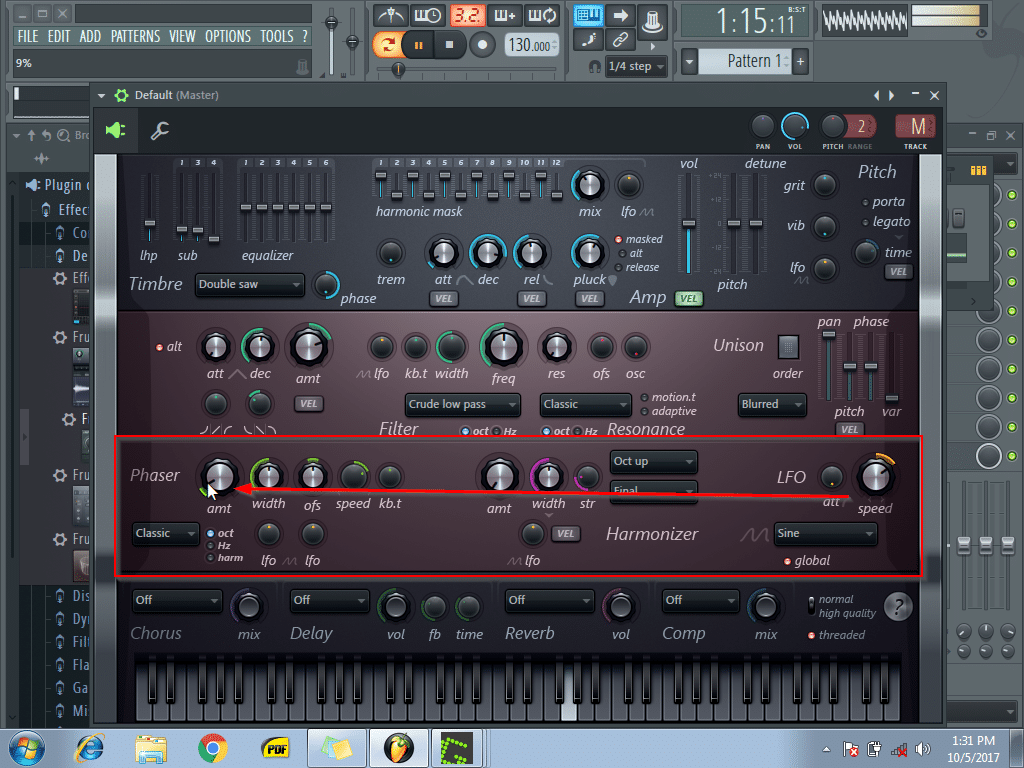Viewport: 1024px width, 768px height.
Task: Click the question mark help button
Action: (898, 607)
